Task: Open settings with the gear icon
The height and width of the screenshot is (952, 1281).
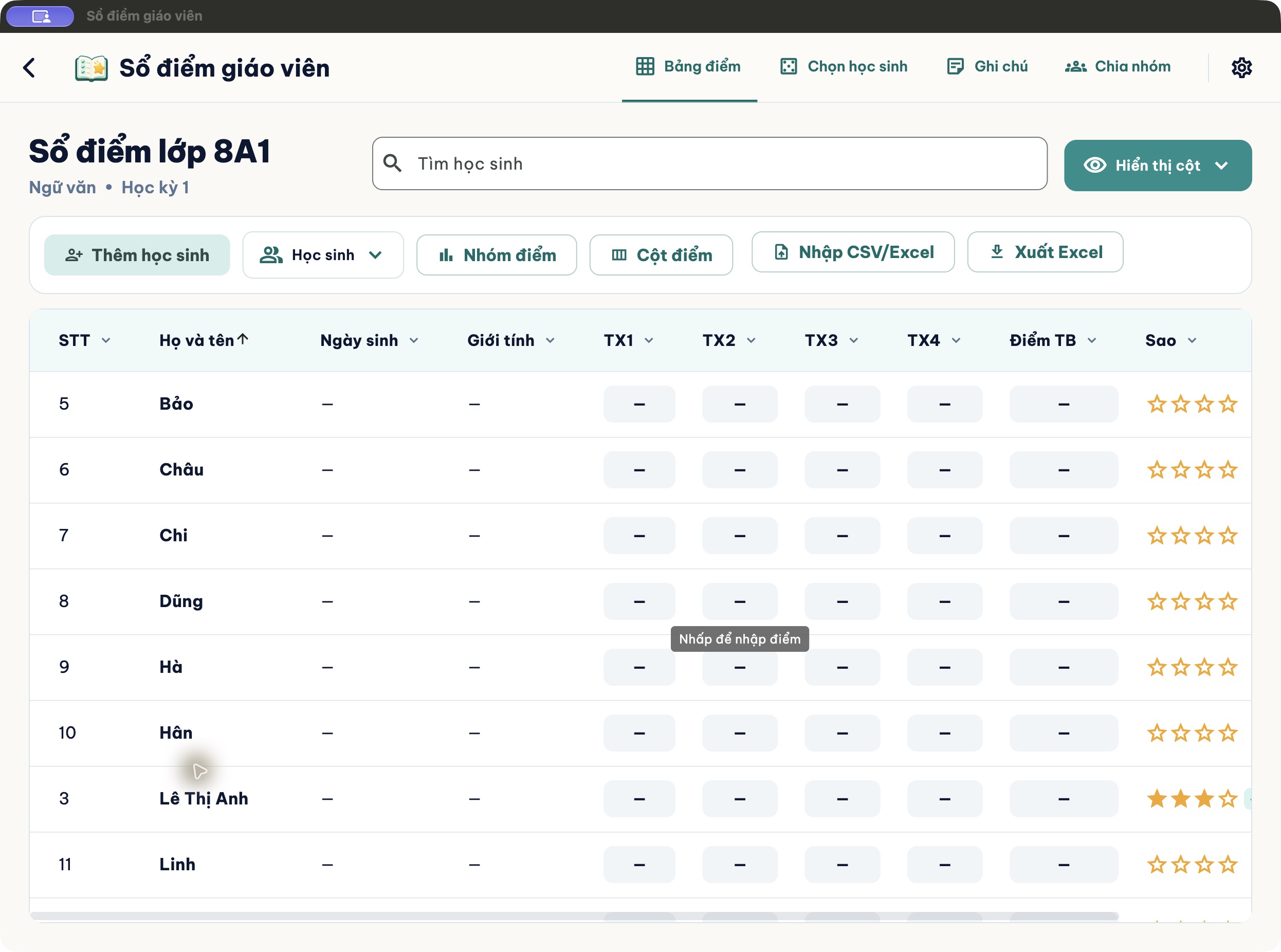Action: point(1241,67)
